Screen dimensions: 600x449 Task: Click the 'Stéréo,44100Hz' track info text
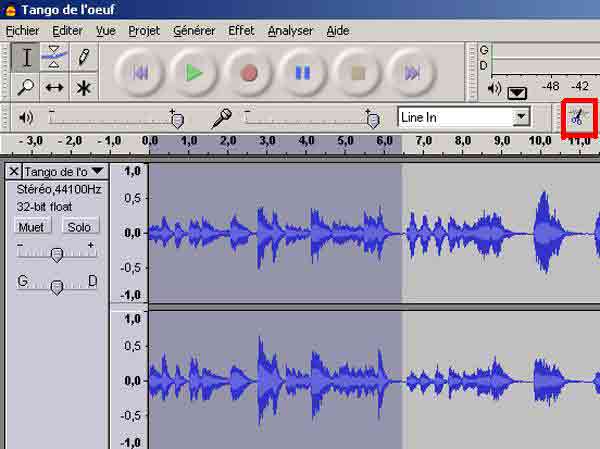point(59,189)
